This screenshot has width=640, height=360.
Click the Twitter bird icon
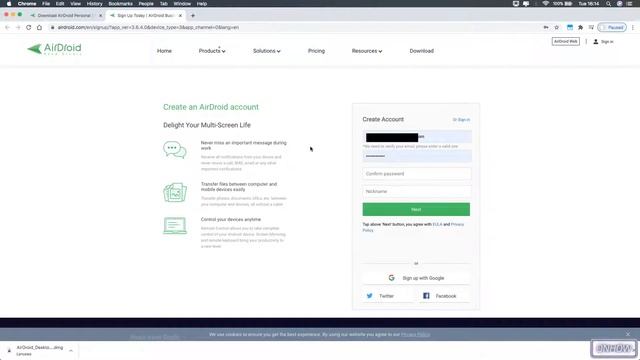(x=369, y=296)
